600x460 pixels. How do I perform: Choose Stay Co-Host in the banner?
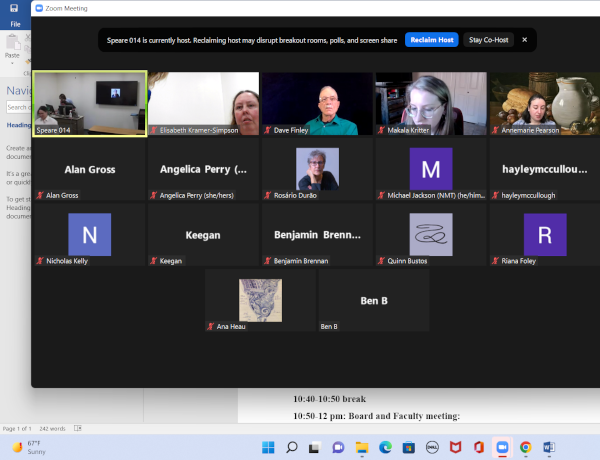point(489,40)
